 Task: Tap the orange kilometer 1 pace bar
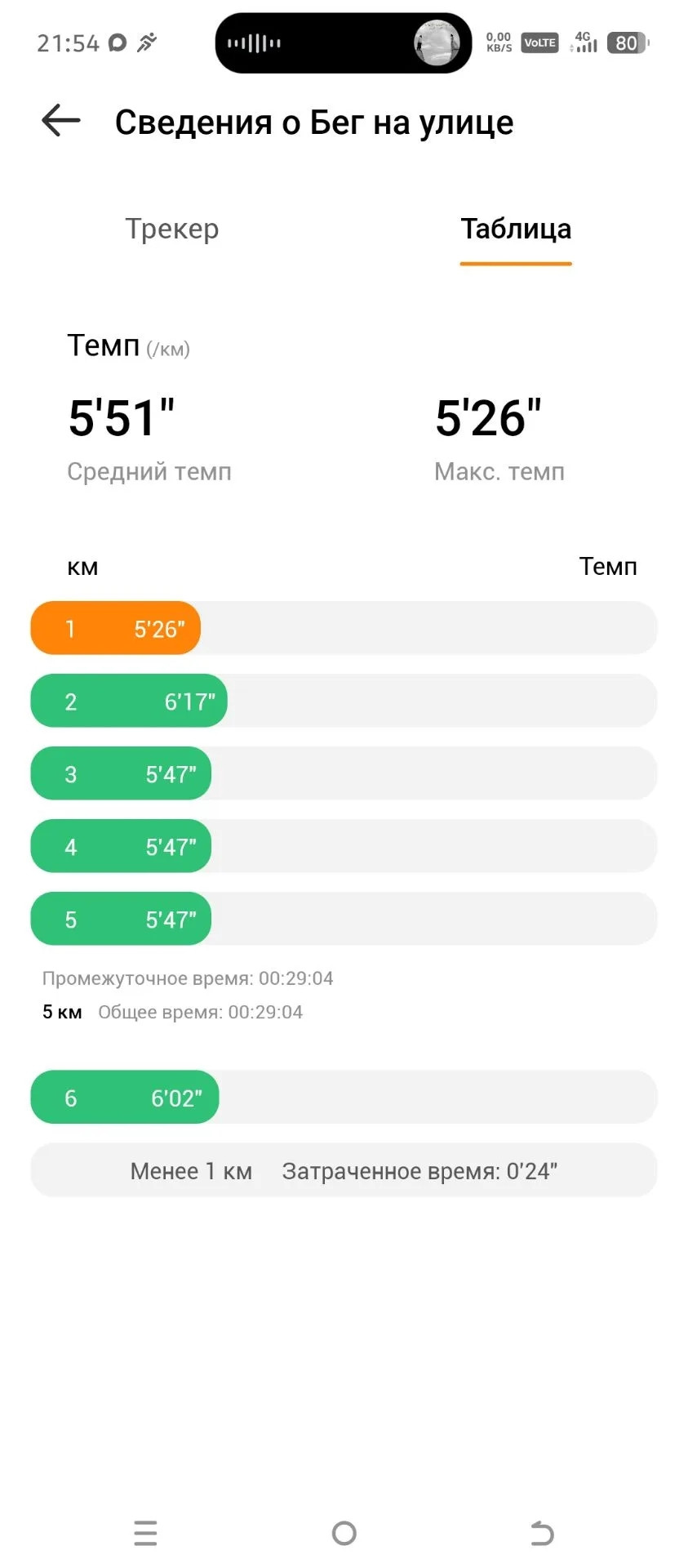click(115, 628)
